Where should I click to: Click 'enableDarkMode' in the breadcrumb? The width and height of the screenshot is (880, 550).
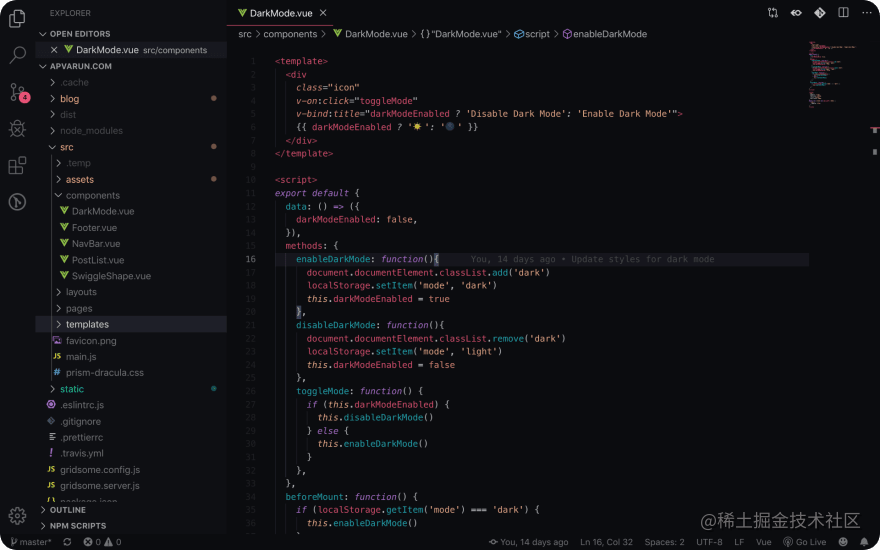click(605, 34)
